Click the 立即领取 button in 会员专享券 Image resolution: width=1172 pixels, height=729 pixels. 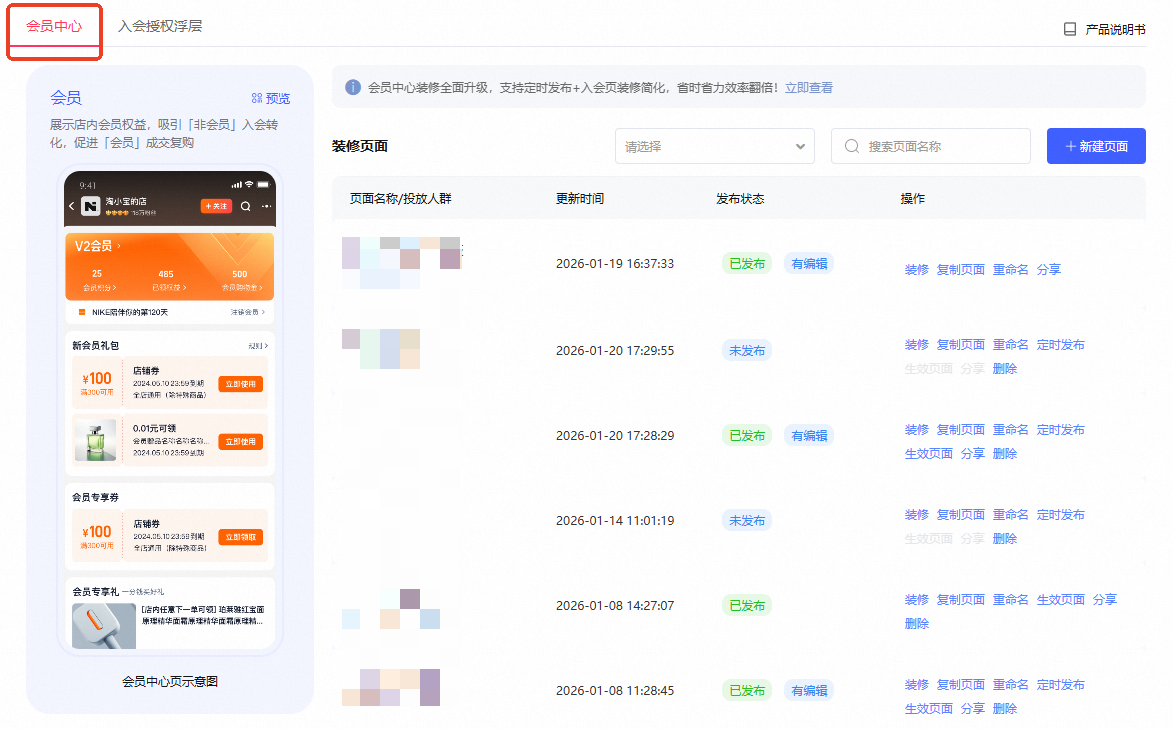tap(241, 538)
